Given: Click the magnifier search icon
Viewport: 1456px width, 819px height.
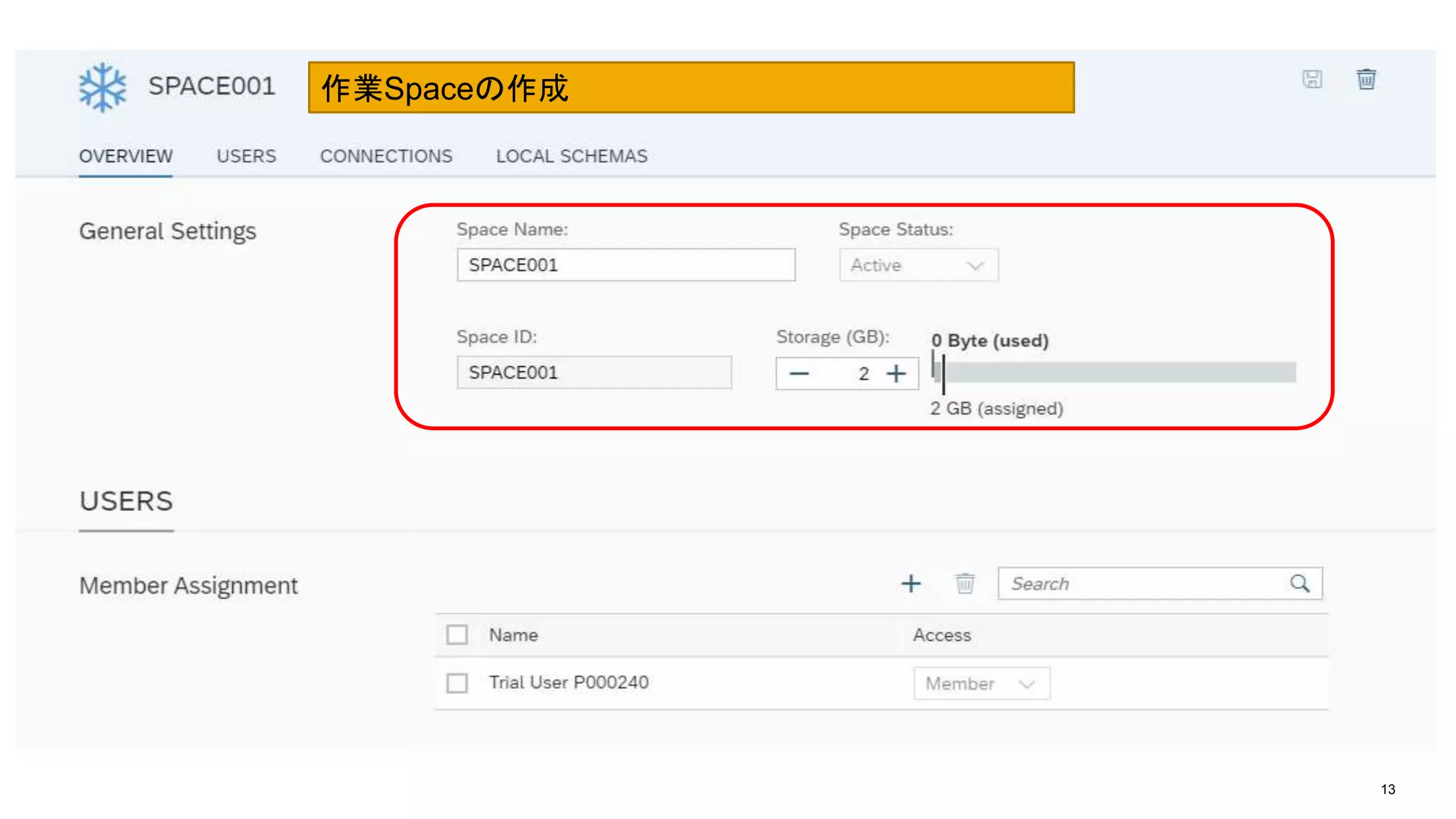Looking at the screenshot, I should pyautogui.click(x=1300, y=584).
